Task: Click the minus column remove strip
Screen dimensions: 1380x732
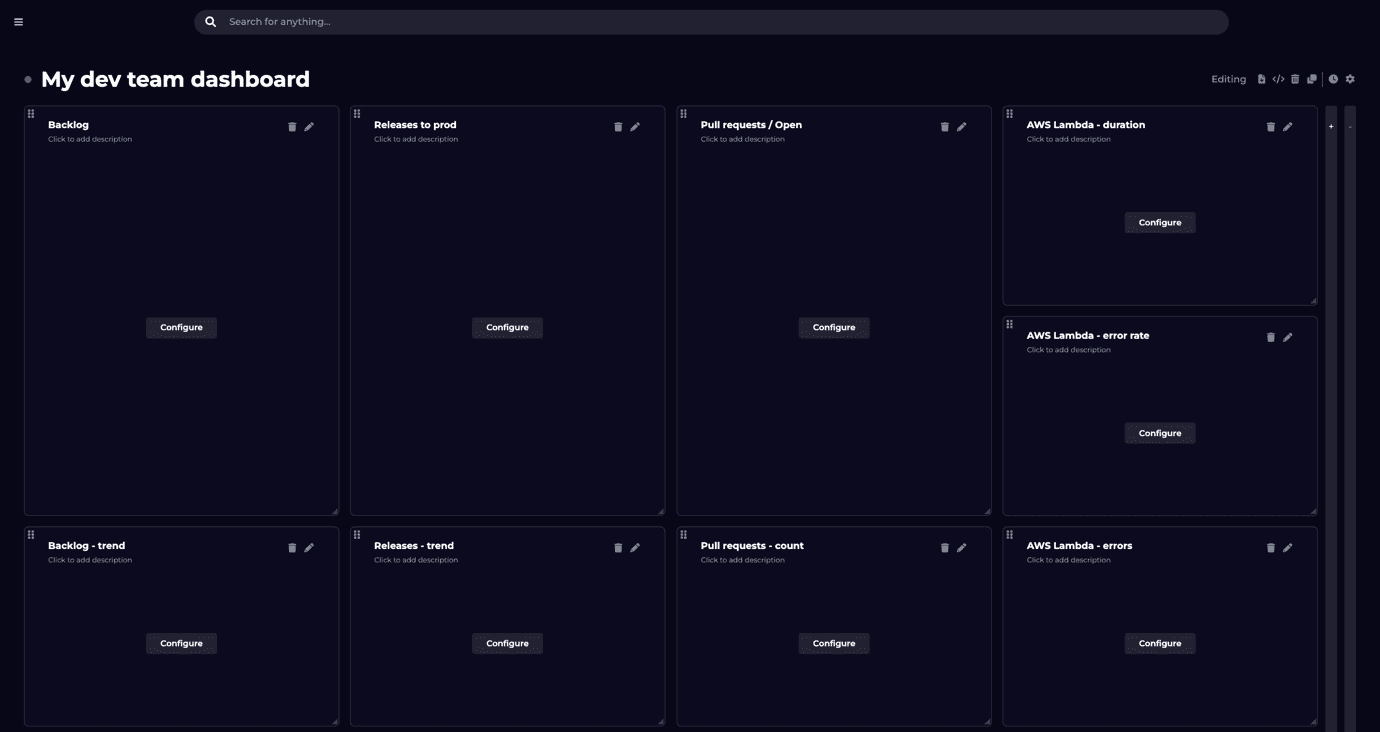Action: pyautogui.click(x=1350, y=127)
